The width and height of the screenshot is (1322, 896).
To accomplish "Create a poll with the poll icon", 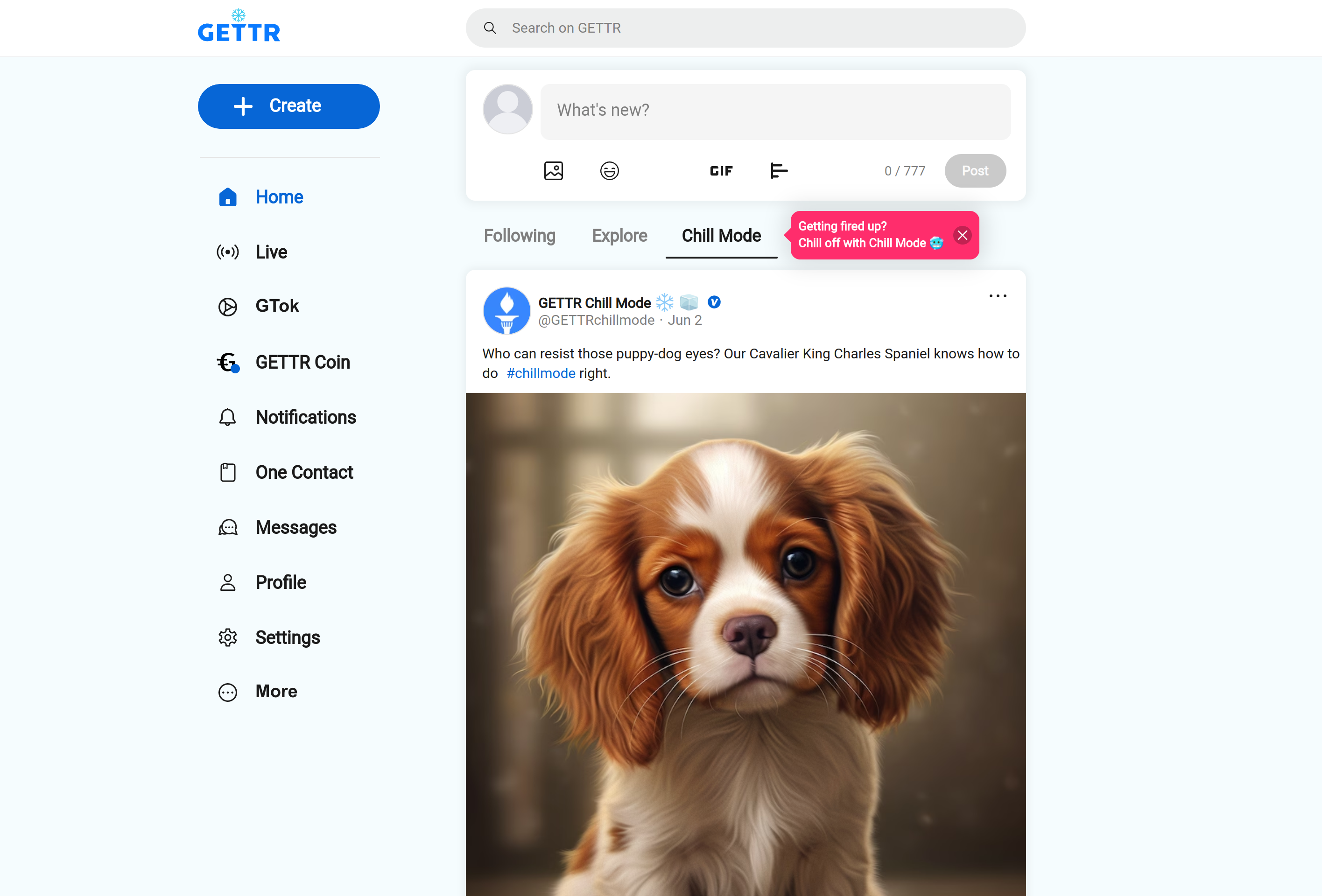I will pyautogui.click(x=778, y=170).
